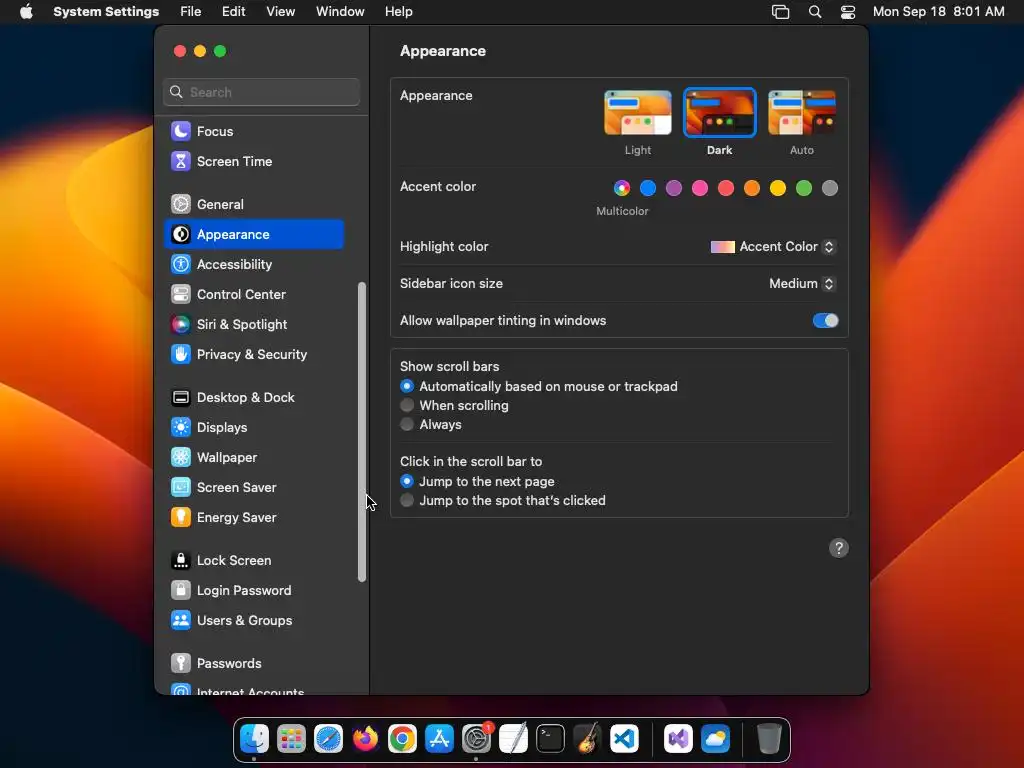Choose green accent color

pos(804,188)
